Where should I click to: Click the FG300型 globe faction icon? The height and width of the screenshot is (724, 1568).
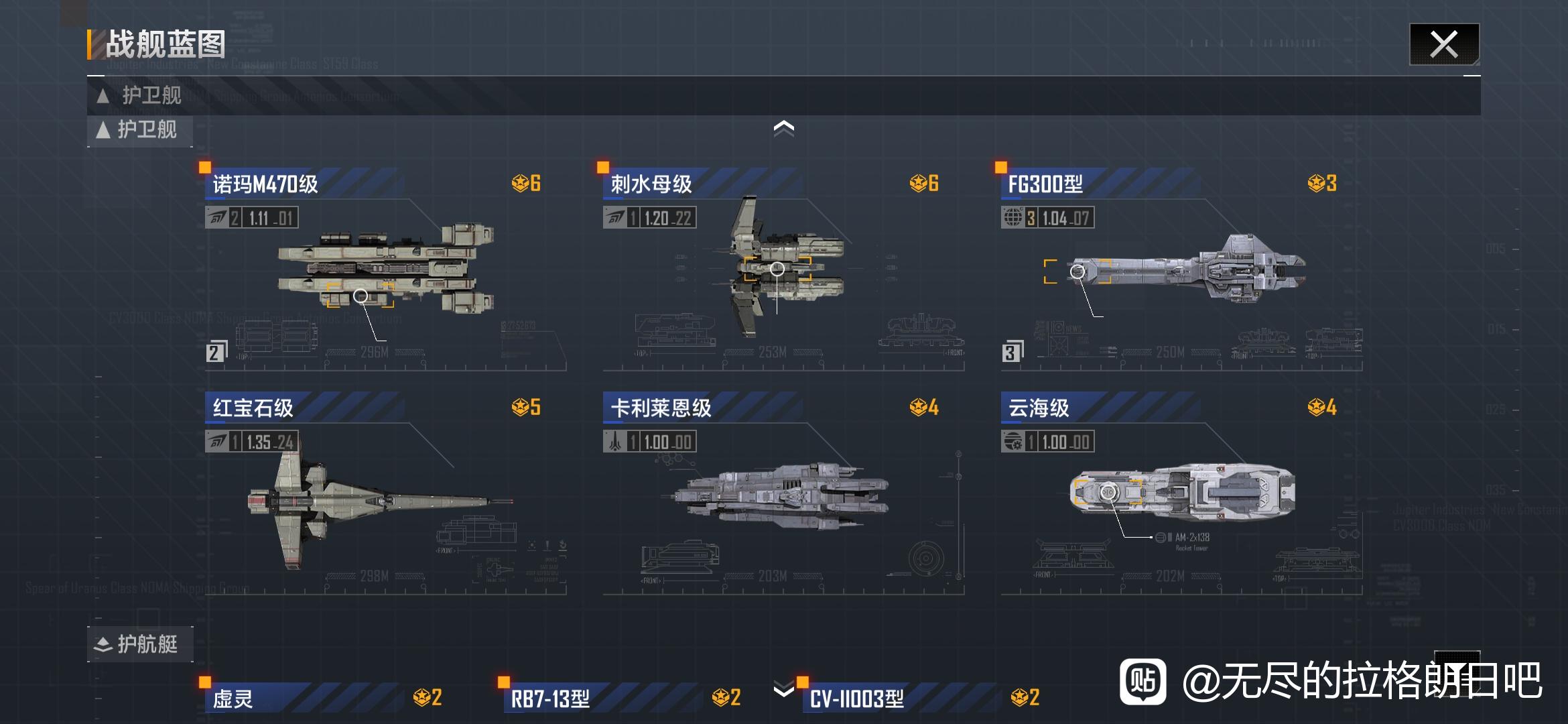[x=1012, y=218]
